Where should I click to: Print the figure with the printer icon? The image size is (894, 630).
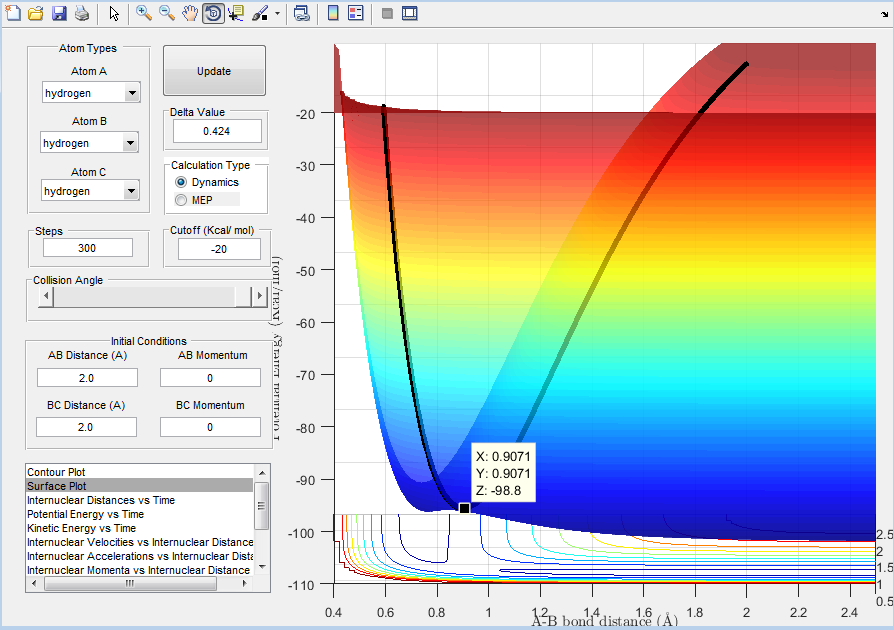(82, 14)
